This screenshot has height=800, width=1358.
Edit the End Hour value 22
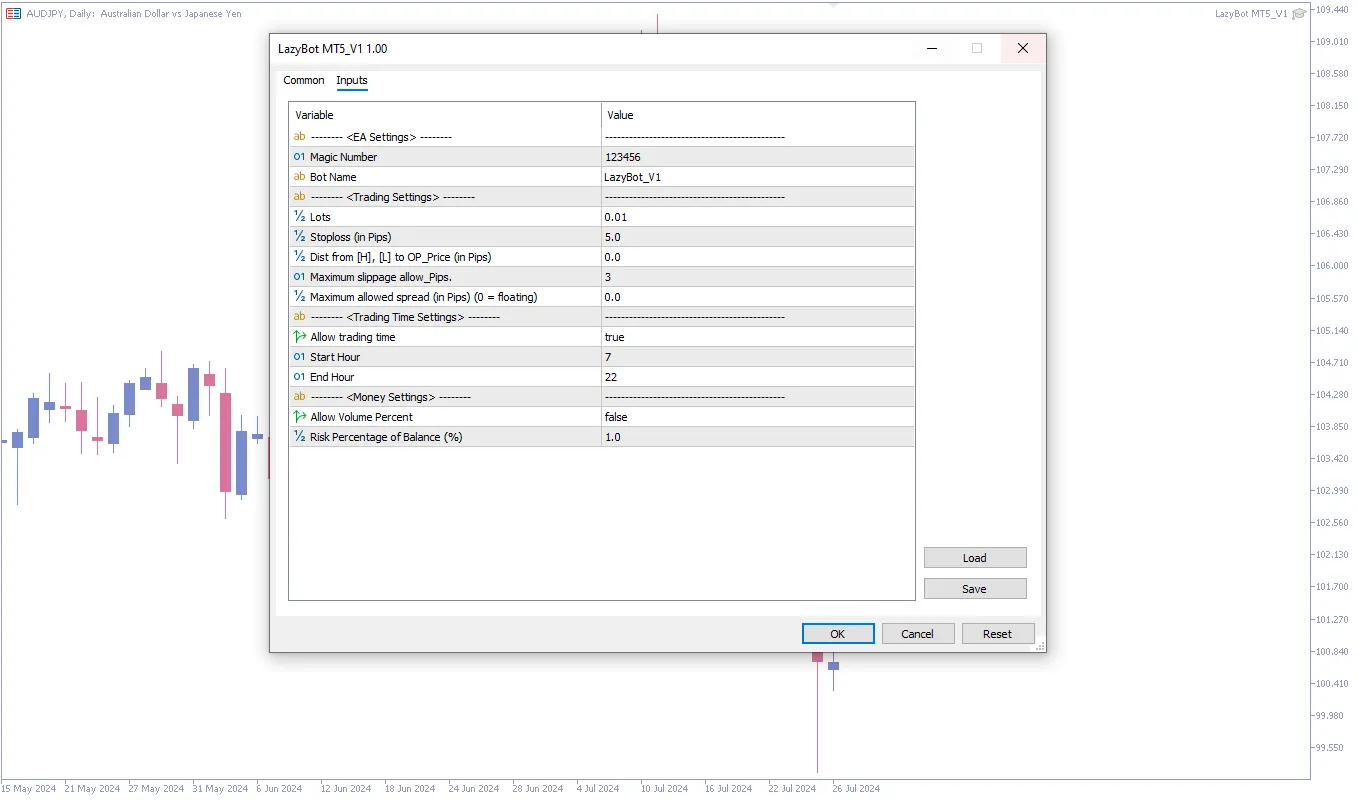pyautogui.click(x=758, y=377)
